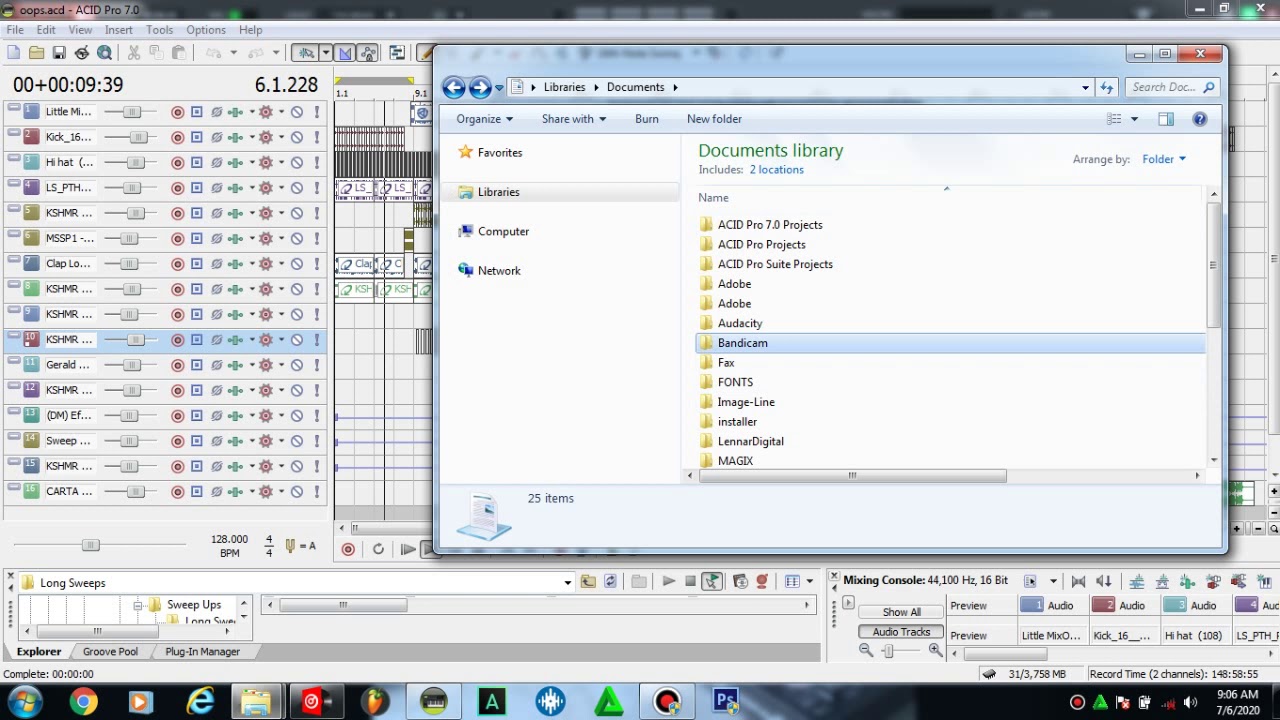Screen dimensions: 1280x720
Task: Open Google Chrome from Windows taskbar
Action: tap(84, 702)
